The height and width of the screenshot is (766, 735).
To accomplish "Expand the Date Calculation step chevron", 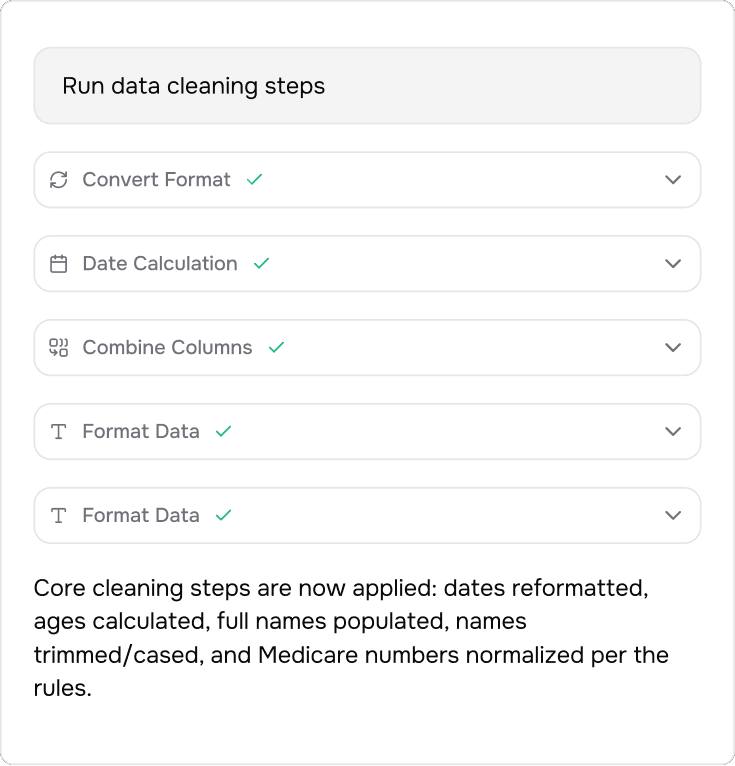I will (673, 264).
